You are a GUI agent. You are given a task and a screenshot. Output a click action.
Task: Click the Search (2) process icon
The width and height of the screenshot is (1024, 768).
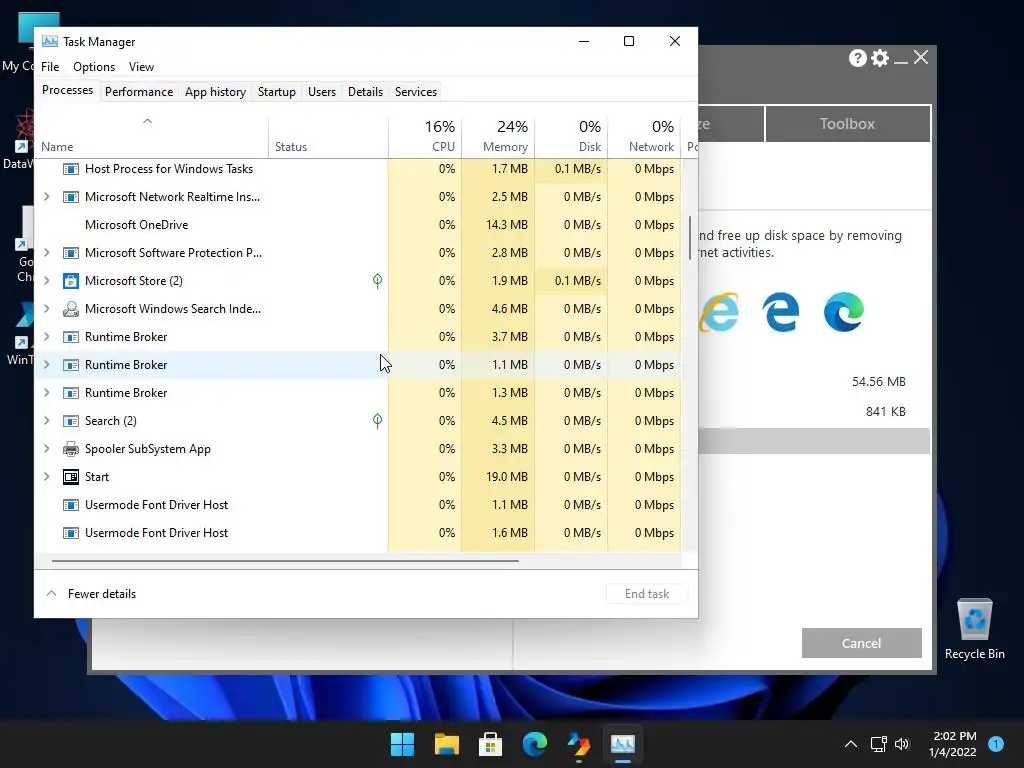[x=71, y=421]
